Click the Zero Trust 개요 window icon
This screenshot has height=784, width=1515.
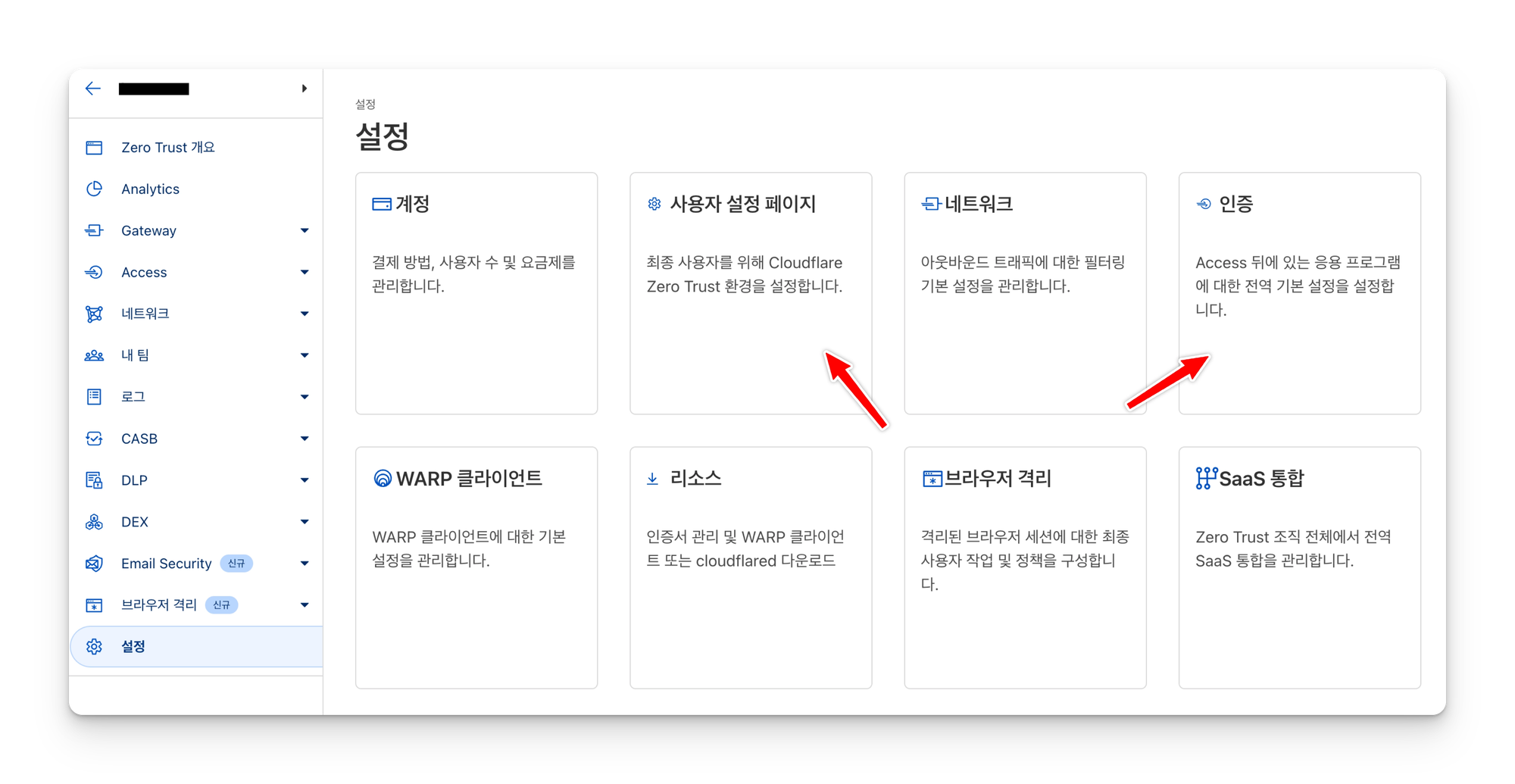94,148
